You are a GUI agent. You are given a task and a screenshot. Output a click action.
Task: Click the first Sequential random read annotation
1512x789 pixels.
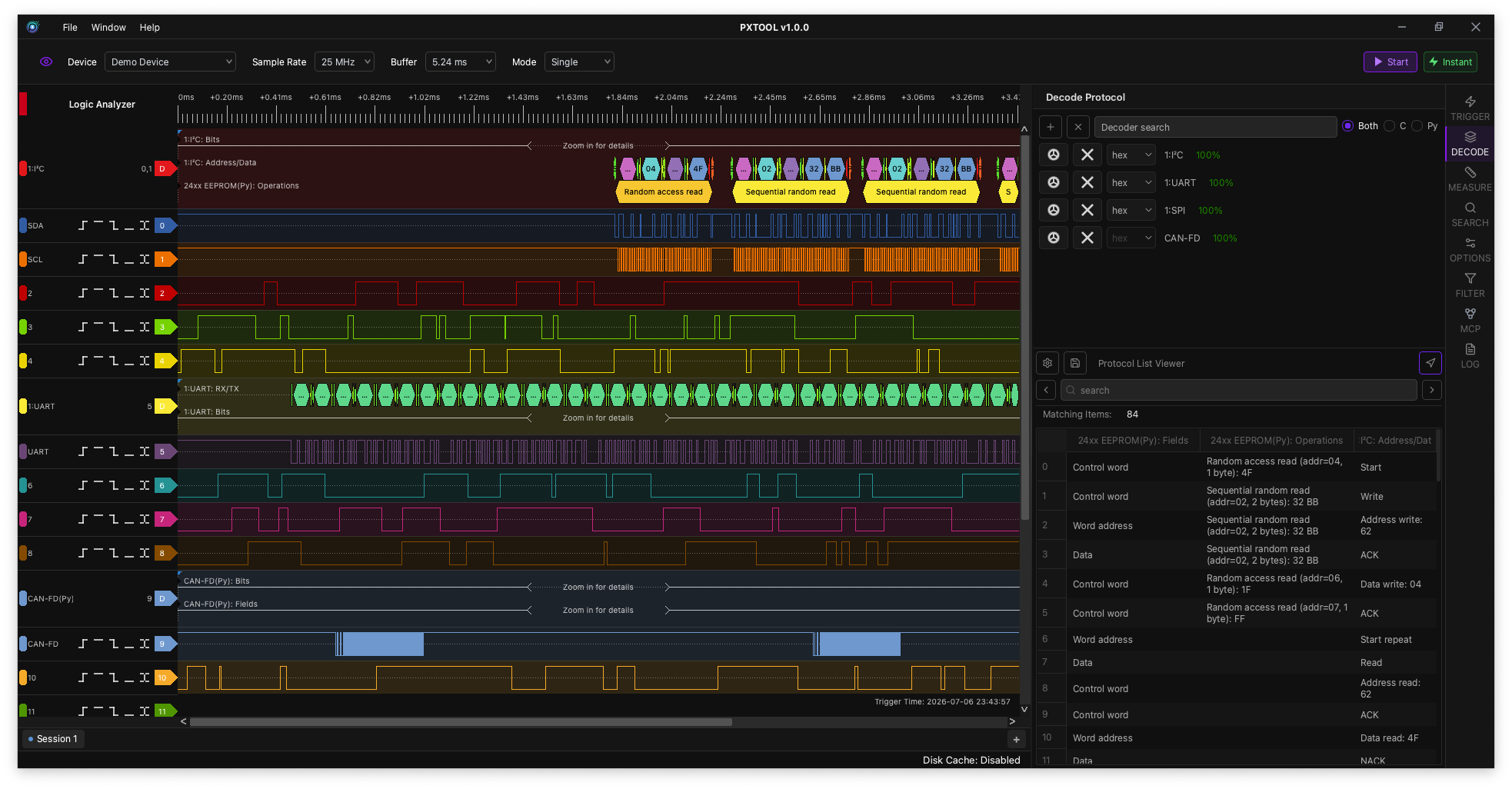tap(791, 191)
